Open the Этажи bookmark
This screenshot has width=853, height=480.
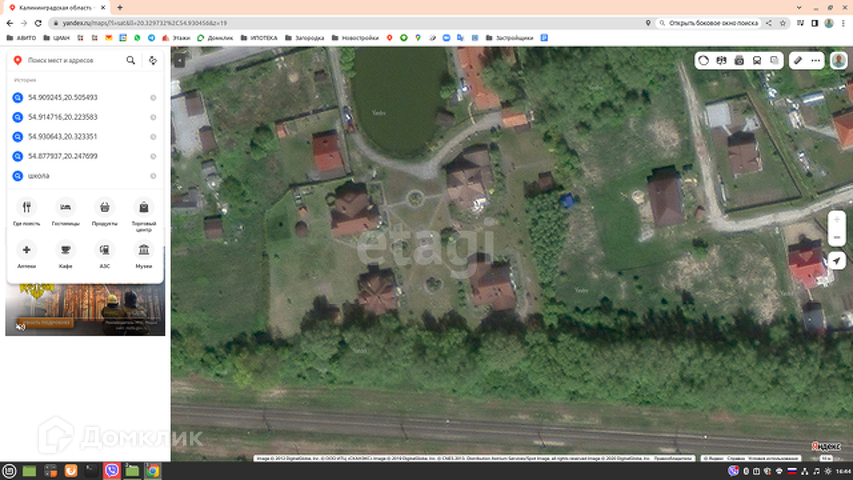pyautogui.click(x=176, y=38)
